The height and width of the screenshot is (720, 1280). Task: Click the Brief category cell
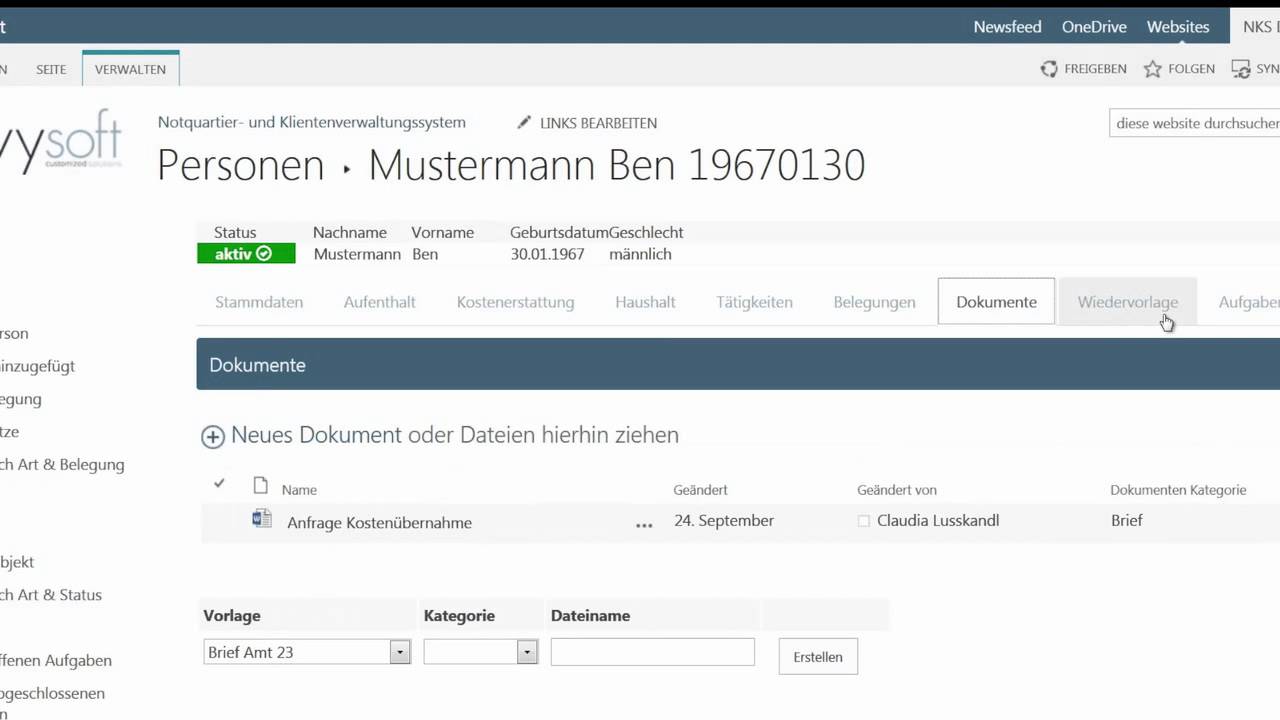coord(1126,520)
